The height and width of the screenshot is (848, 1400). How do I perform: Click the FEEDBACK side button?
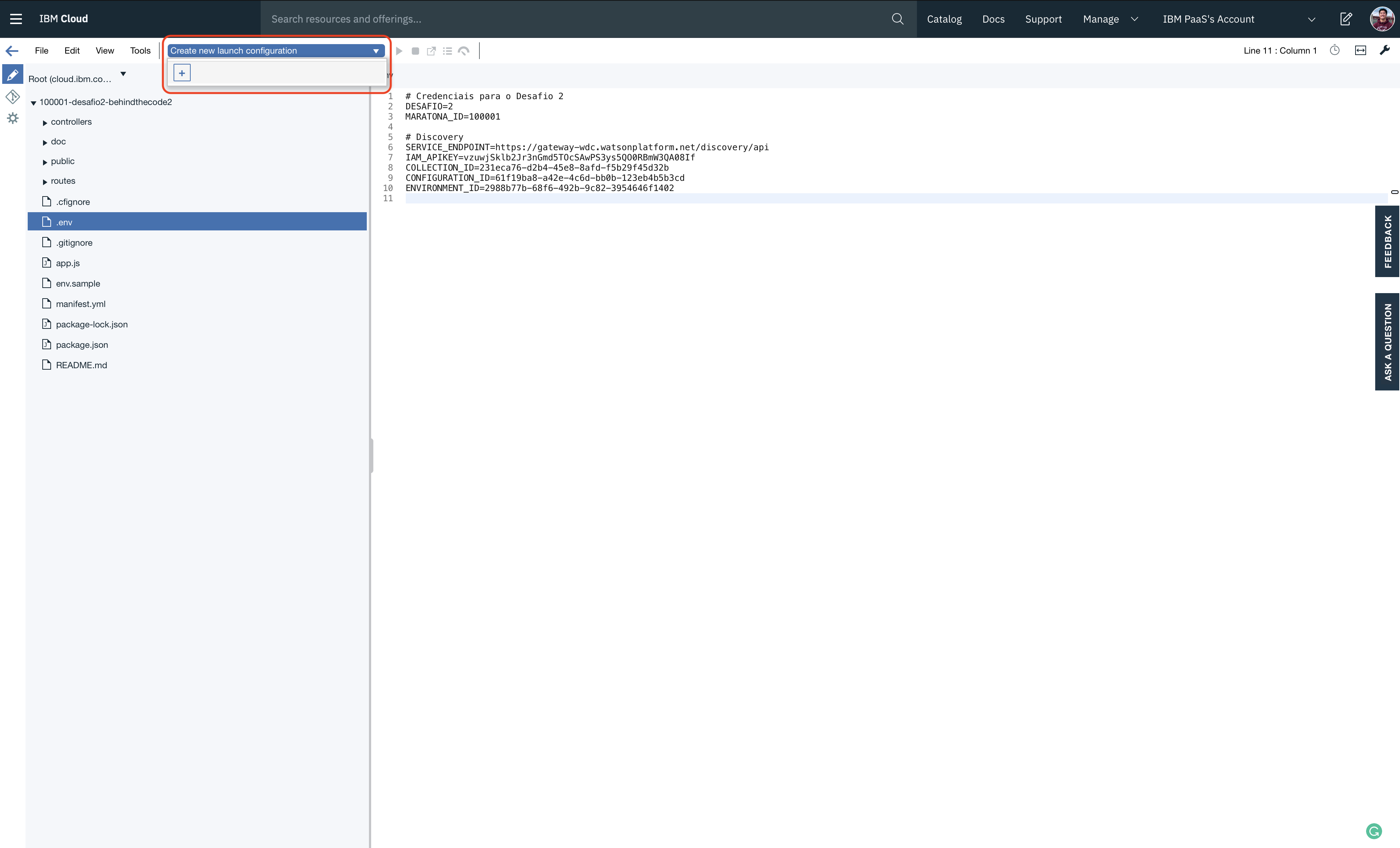tap(1387, 241)
